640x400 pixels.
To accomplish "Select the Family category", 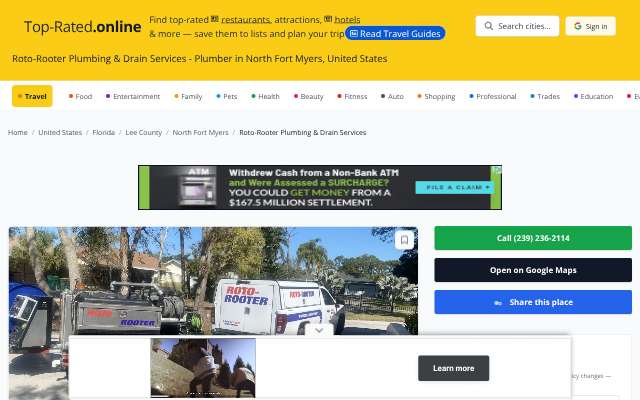I will [188, 96].
